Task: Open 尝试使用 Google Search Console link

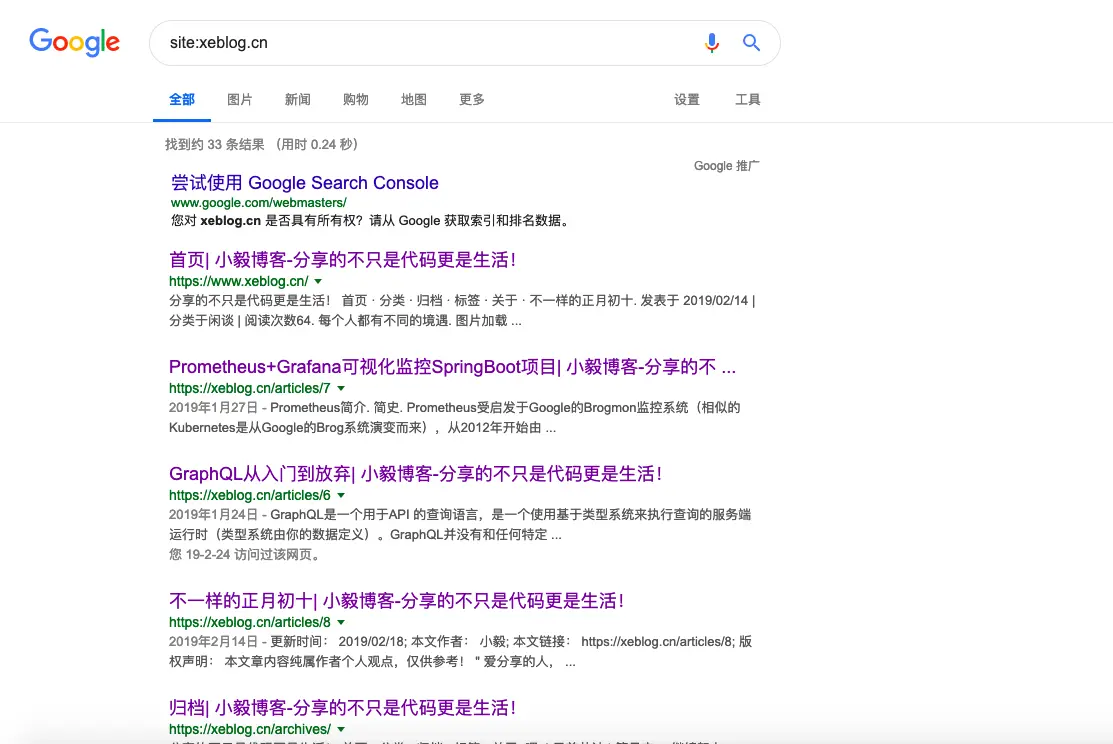Action: 305,182
